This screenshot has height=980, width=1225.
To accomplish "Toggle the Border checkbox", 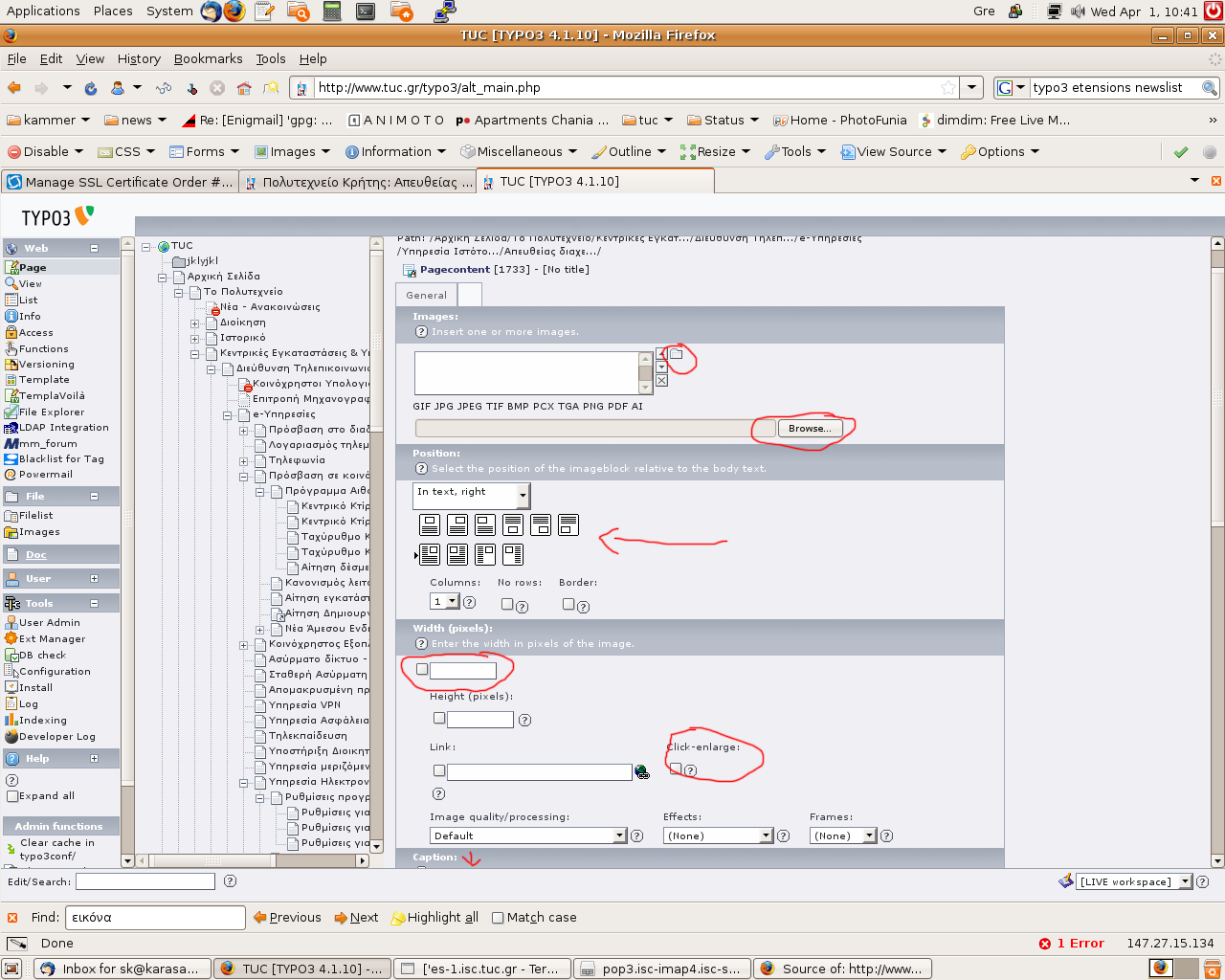I will (x=568, y=604).
